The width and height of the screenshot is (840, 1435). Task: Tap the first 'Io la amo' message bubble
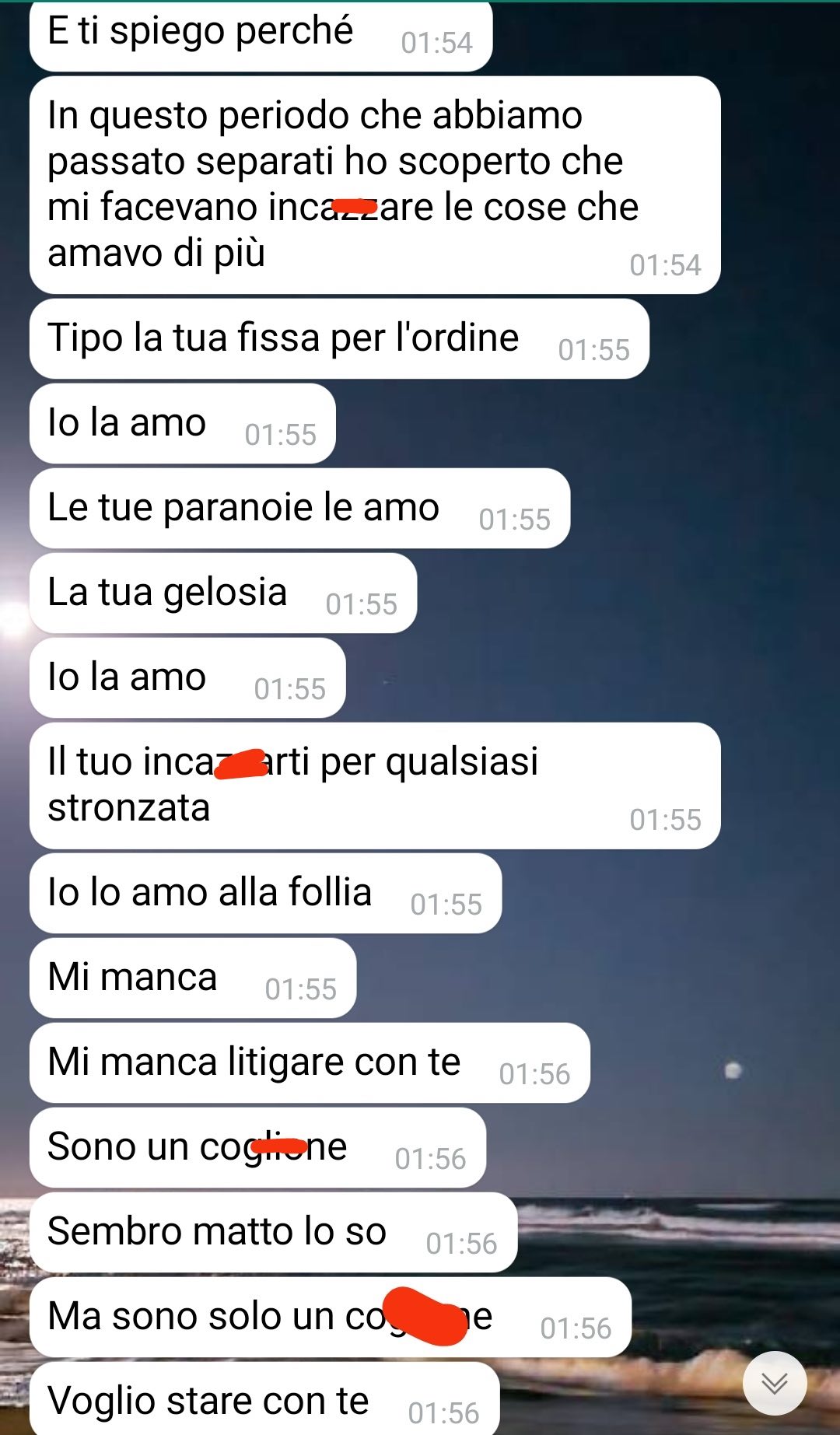(183, 424)
